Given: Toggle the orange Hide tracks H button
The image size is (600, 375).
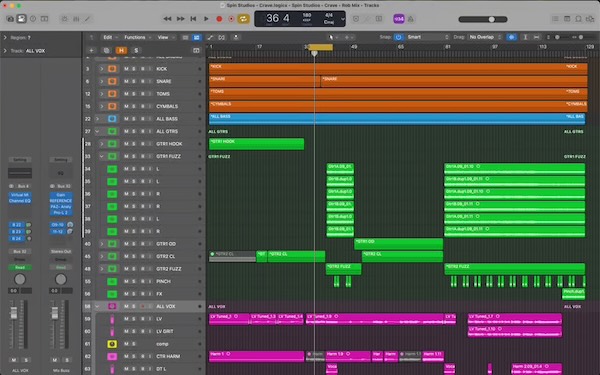Looking at the screenshot, I should (121, 50).
